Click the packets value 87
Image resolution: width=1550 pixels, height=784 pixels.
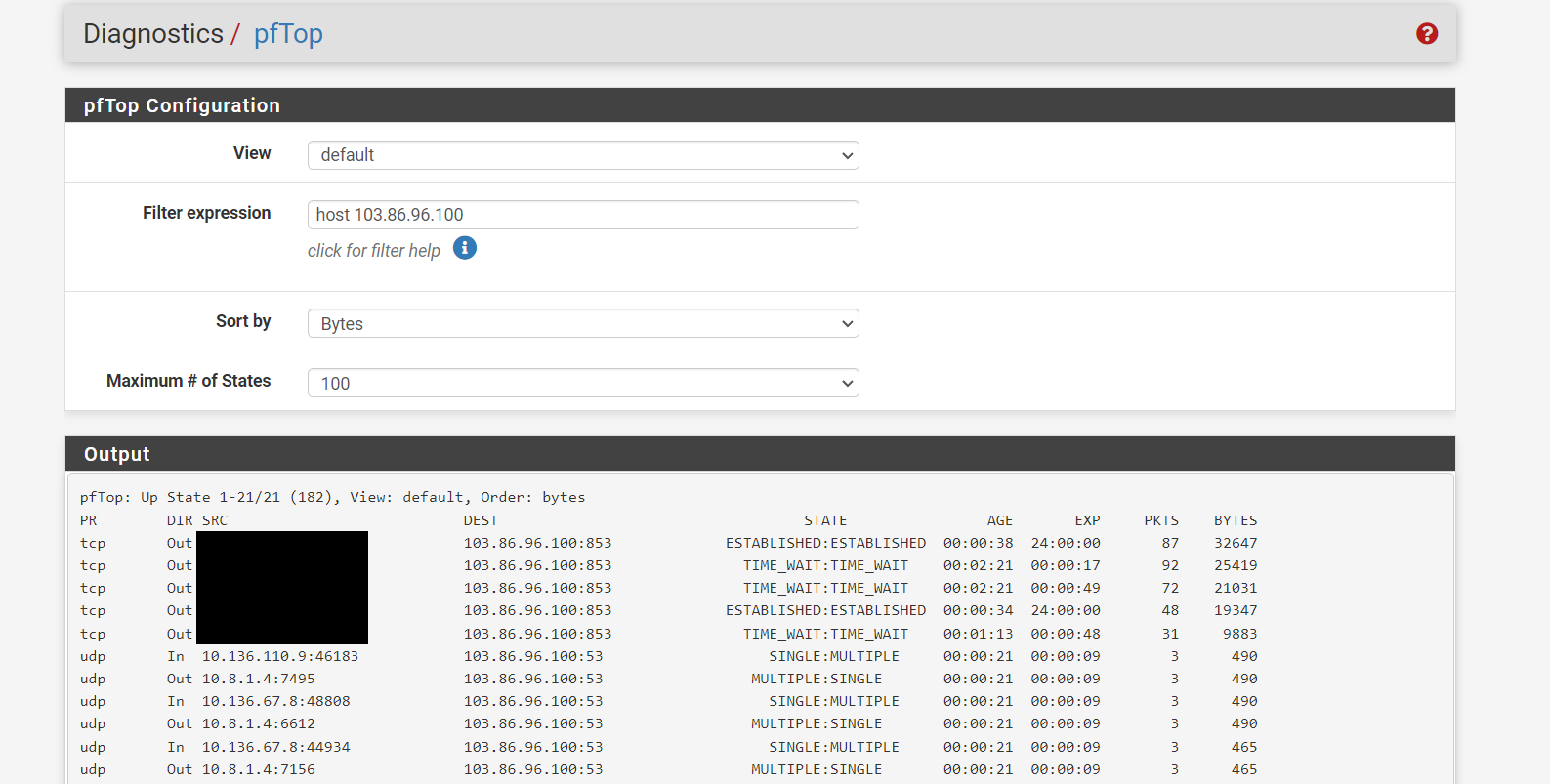tap(1170, 543)
